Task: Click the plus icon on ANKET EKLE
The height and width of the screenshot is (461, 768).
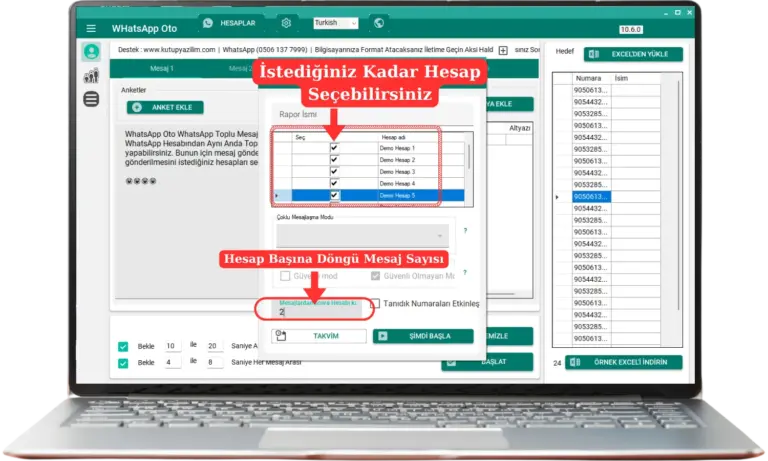Action: [137, 107]
